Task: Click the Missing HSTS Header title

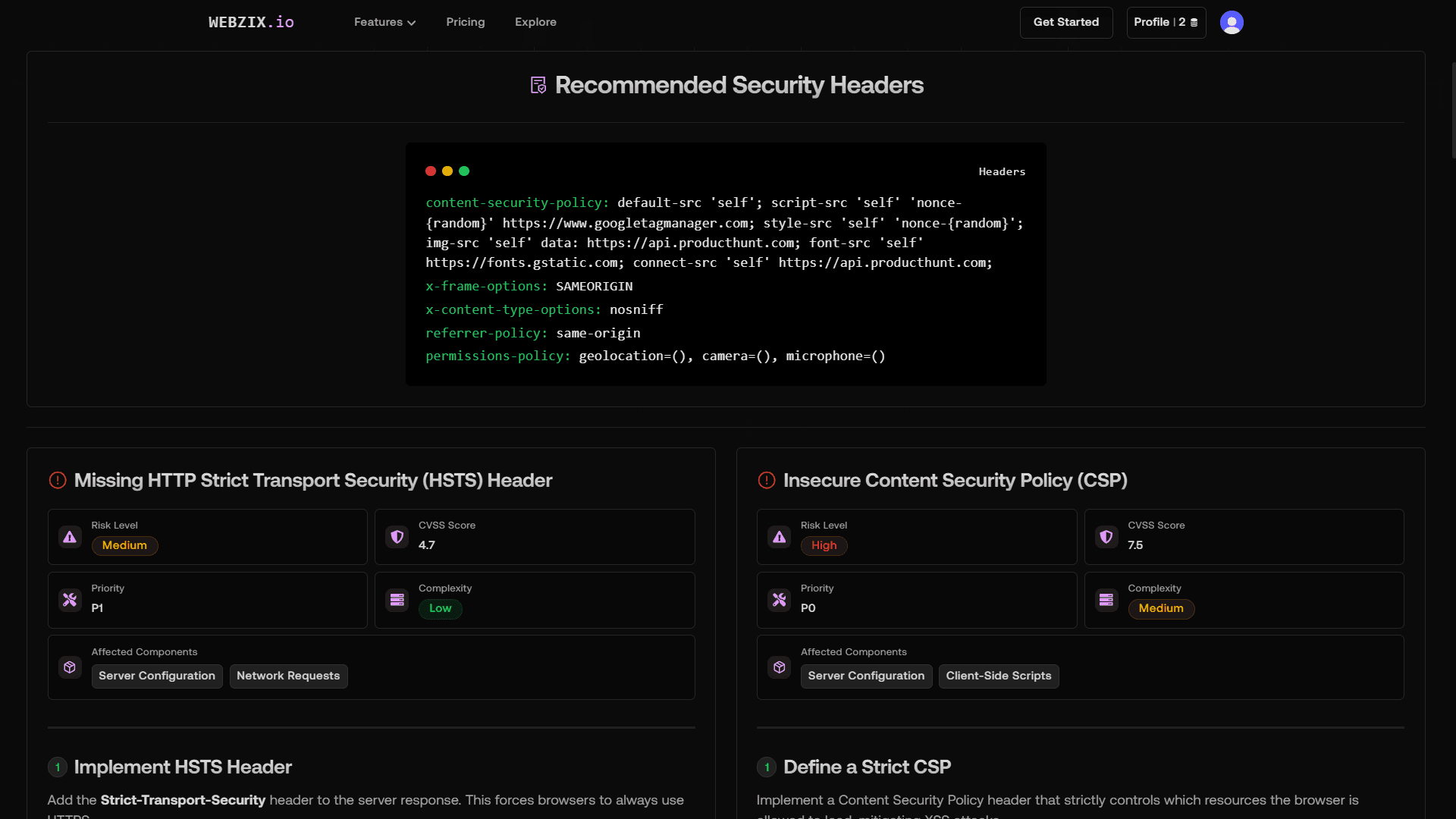Action: coord(313,480)
